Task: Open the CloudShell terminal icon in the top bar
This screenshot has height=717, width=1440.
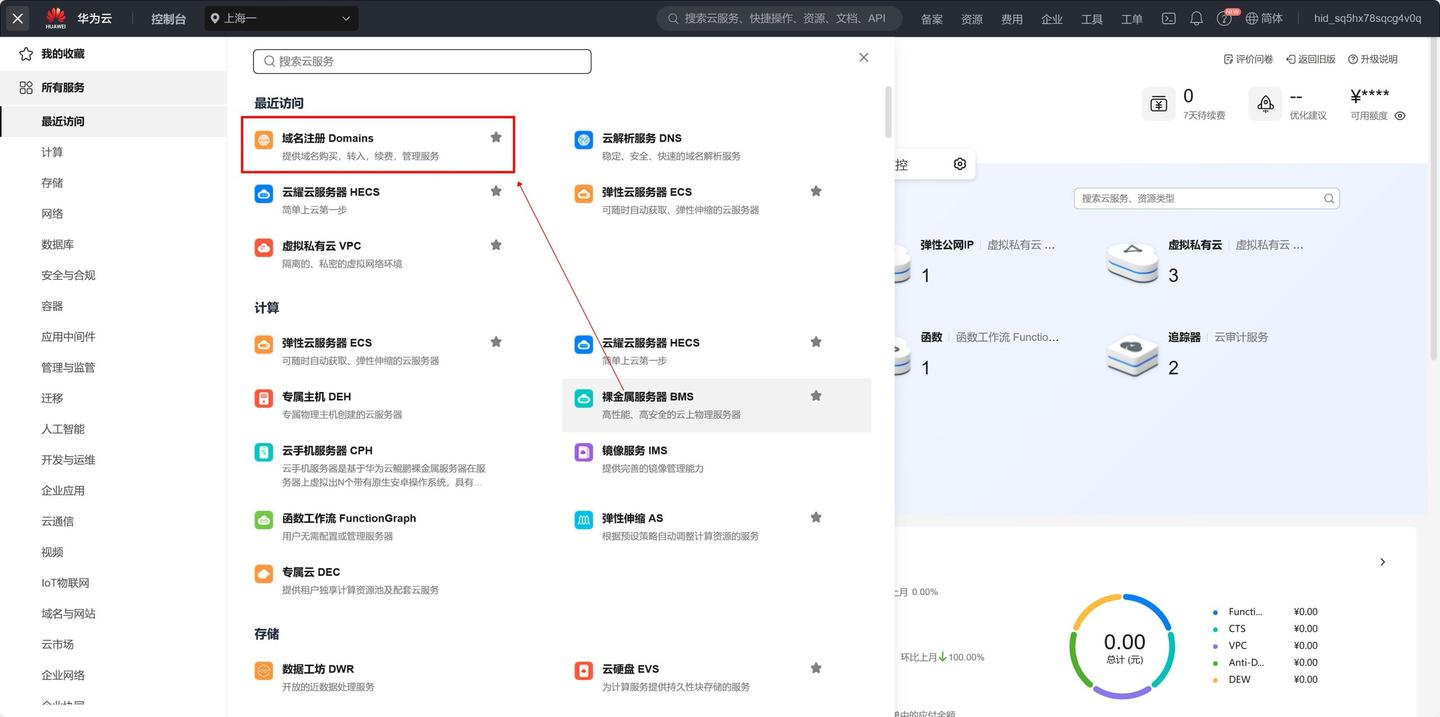Action: pos(1168,18)
